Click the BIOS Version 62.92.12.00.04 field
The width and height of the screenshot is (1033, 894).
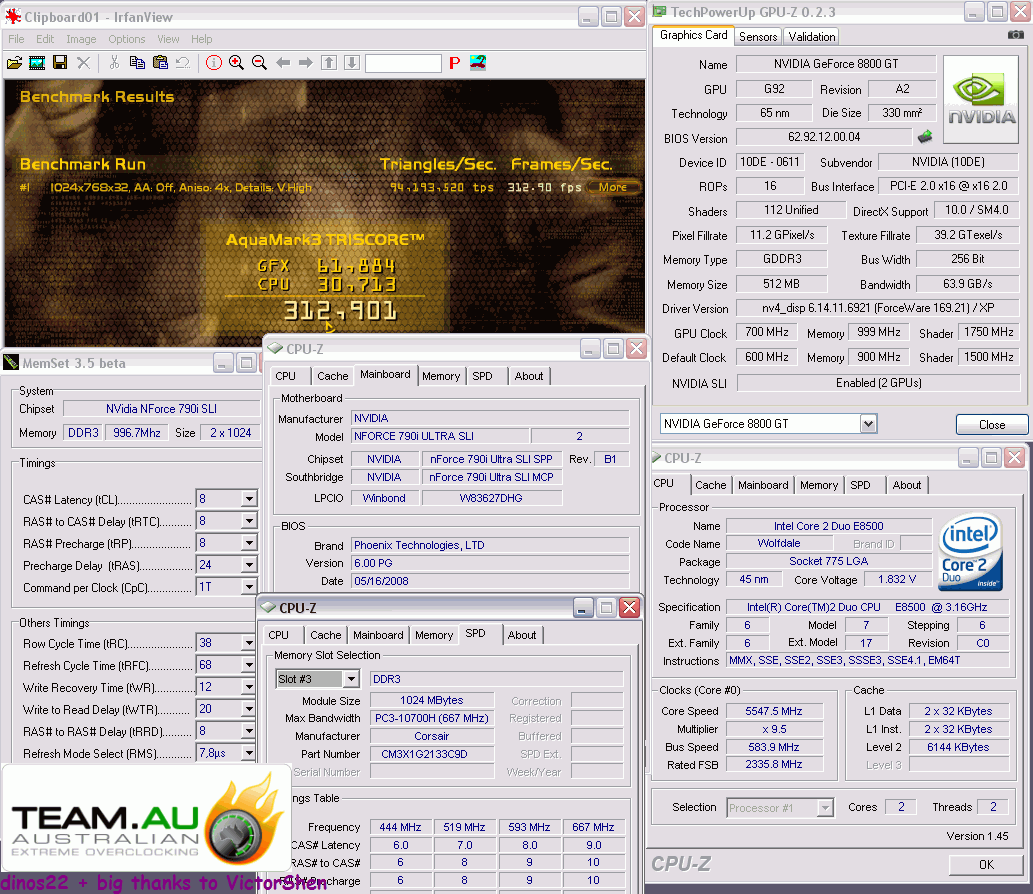[824, 137]
